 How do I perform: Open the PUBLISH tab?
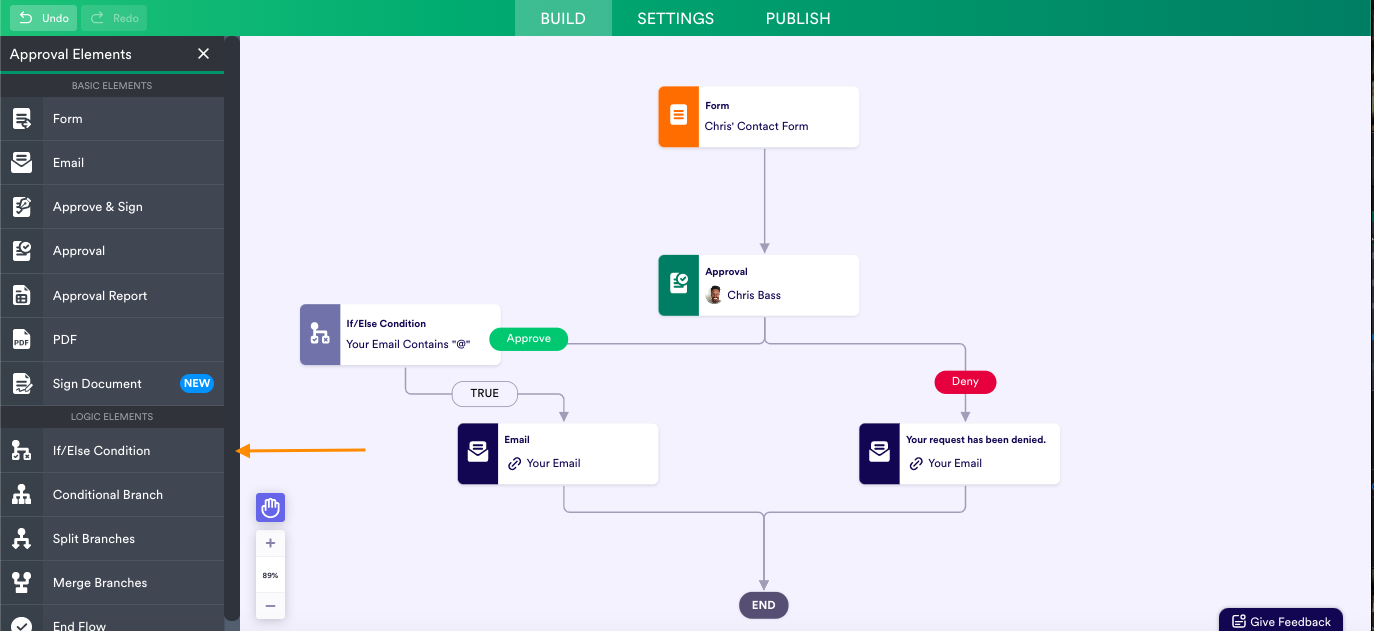798,18
